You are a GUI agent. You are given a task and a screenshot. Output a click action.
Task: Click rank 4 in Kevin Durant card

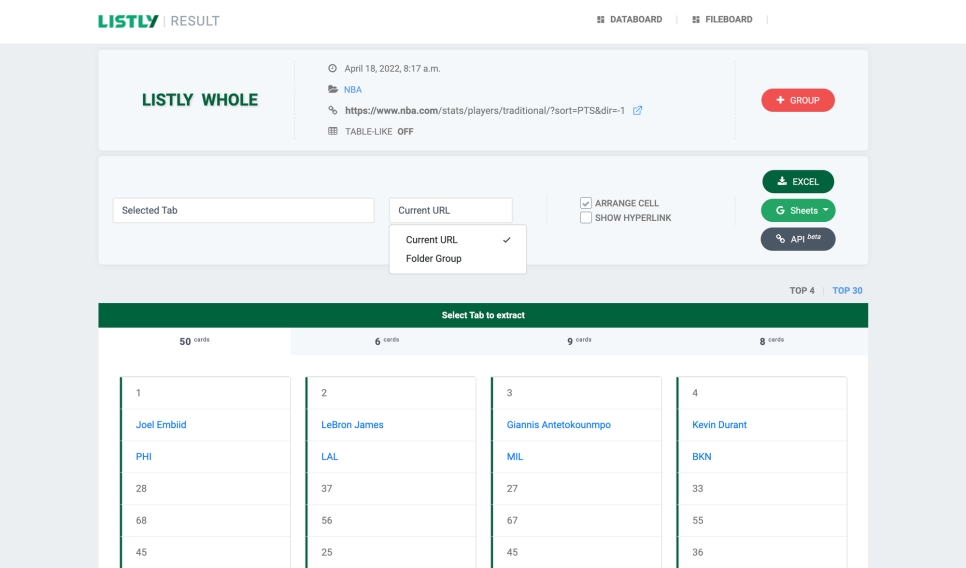pos(695,392)
